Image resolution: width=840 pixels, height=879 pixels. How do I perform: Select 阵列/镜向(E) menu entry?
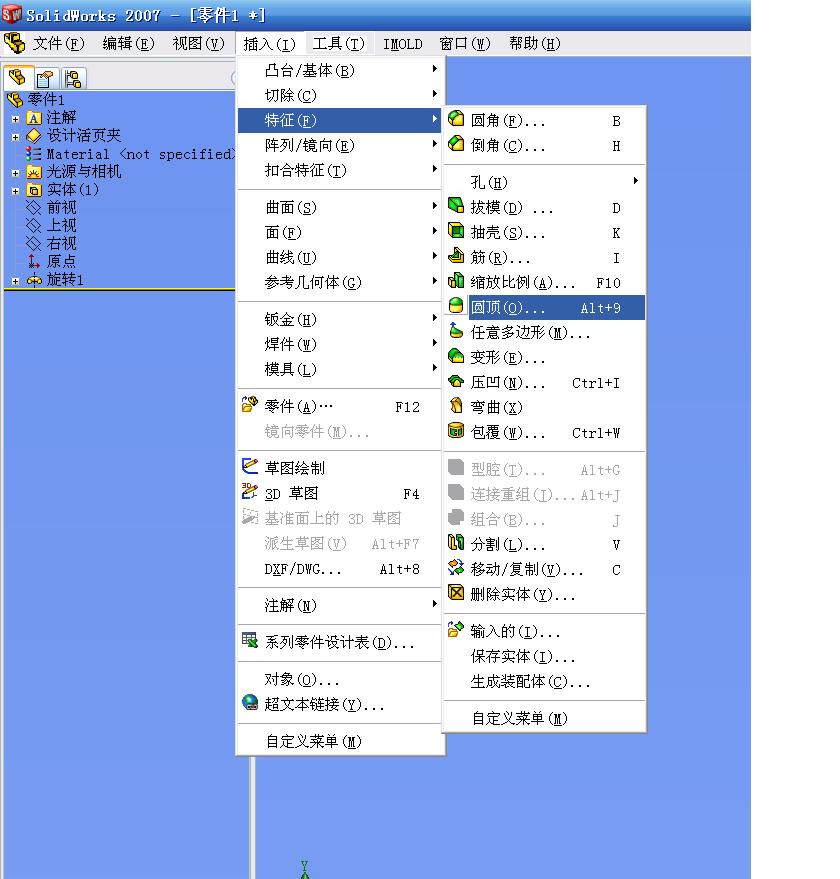pyautogui.click(x=340, y=145)
